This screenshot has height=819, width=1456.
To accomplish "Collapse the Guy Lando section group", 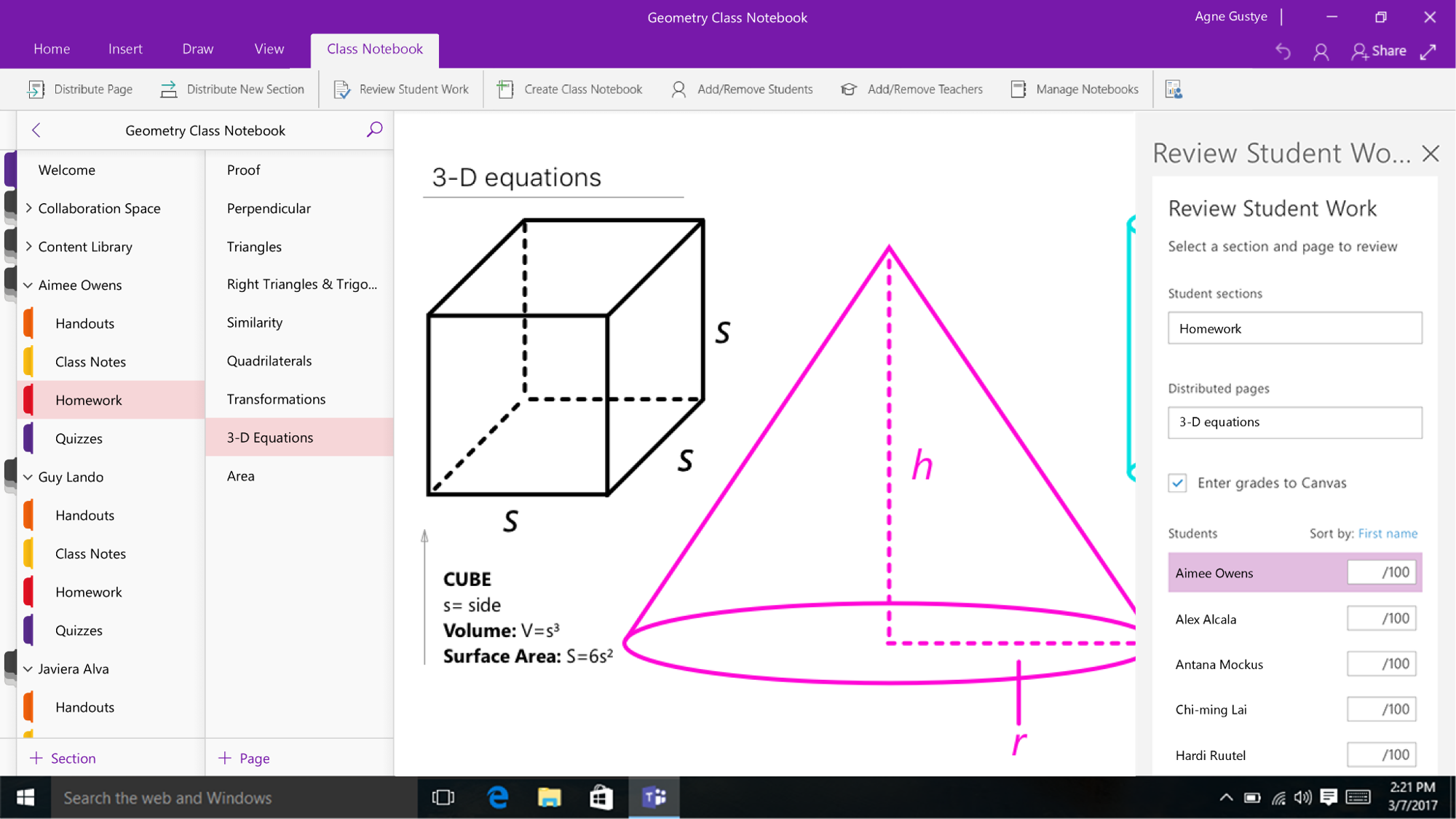I will (x=28, y=477).
